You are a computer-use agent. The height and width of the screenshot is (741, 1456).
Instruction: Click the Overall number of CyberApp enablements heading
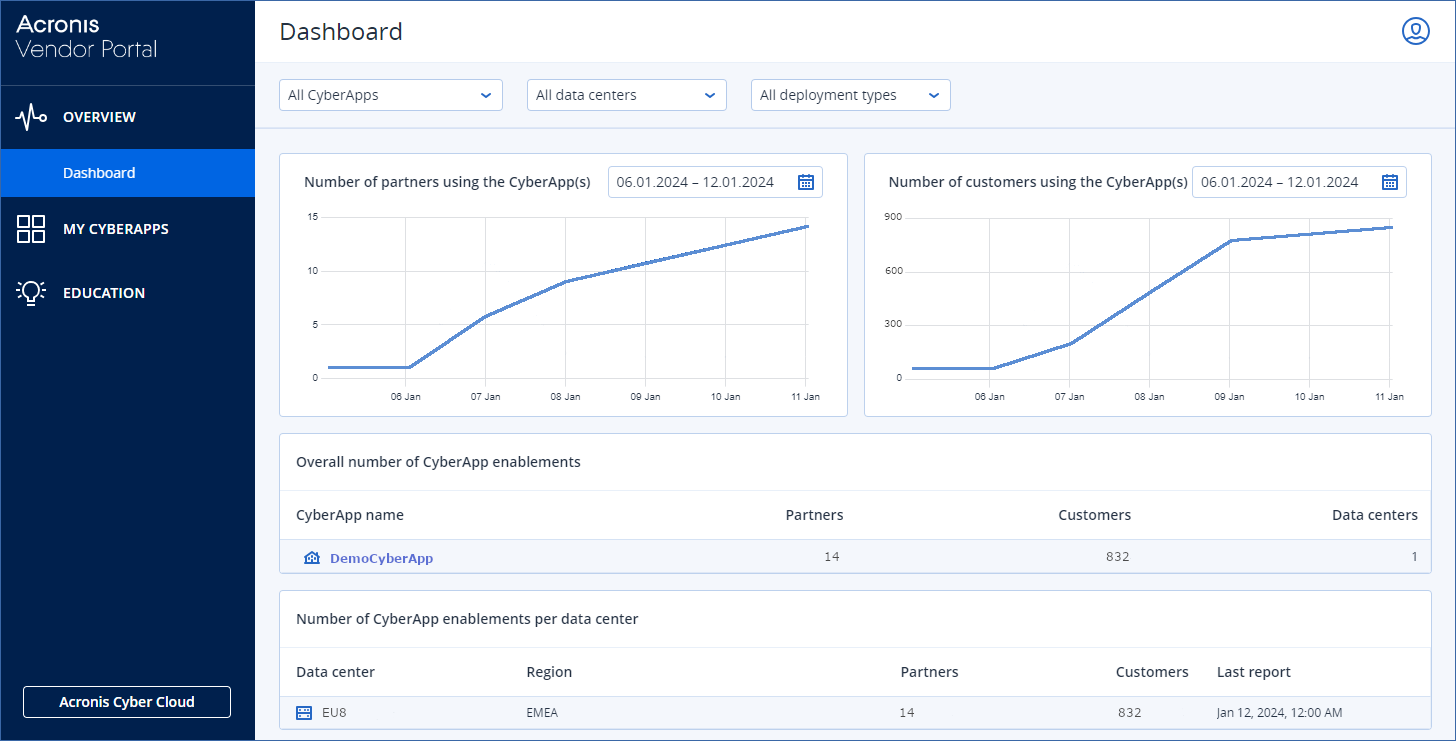click(x=438, y=462)
